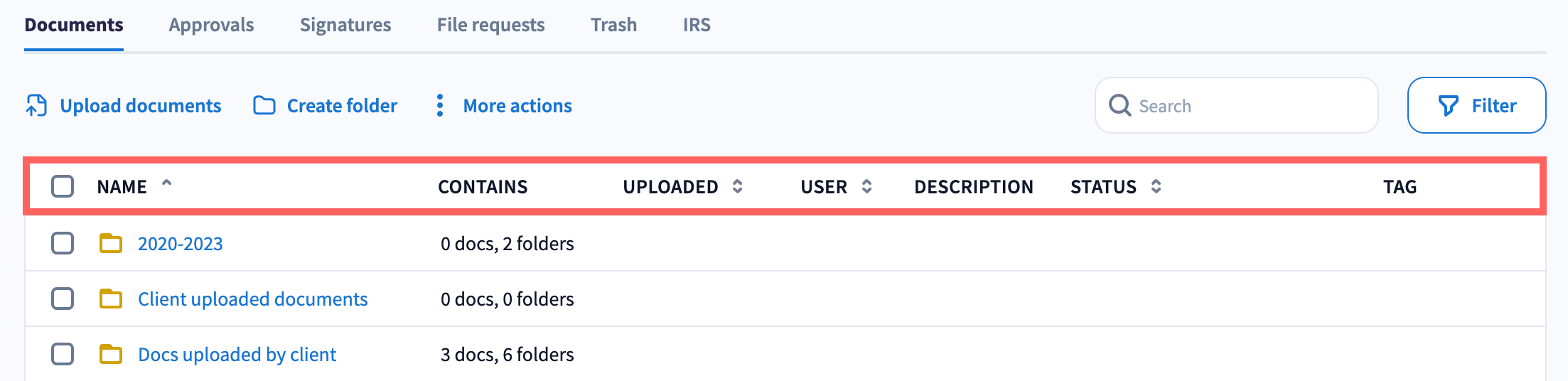Screen dimensions: 1568x381
Task: Sort by the Uploaded column arrows
Action: 737,186
